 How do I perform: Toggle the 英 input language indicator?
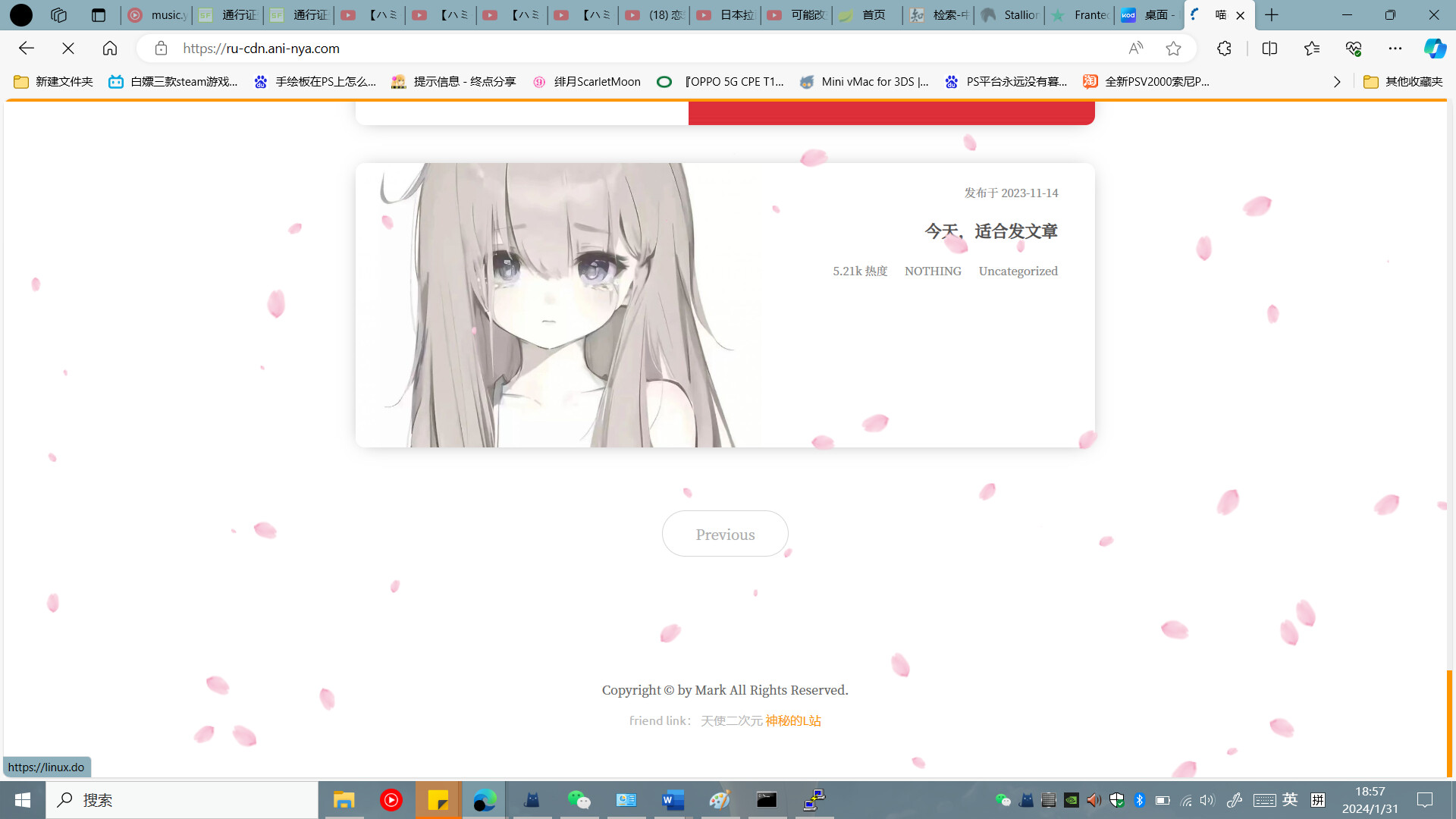click(x=1290, y=800)
